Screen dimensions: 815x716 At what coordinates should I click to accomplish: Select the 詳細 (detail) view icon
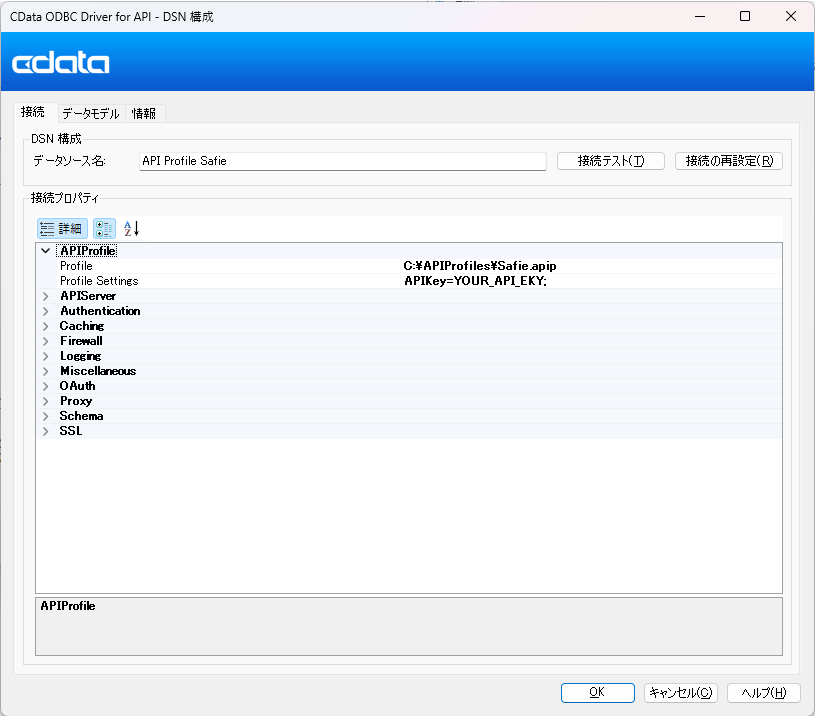(61, 228)
